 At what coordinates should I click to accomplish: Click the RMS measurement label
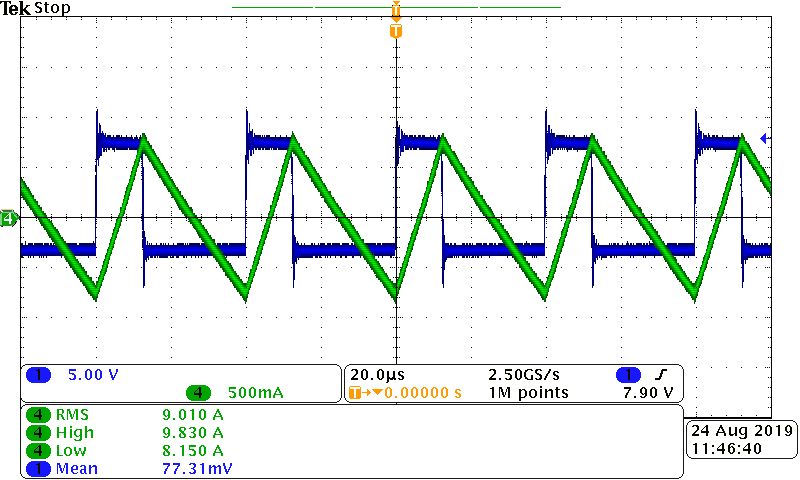[x=72, y=415]
